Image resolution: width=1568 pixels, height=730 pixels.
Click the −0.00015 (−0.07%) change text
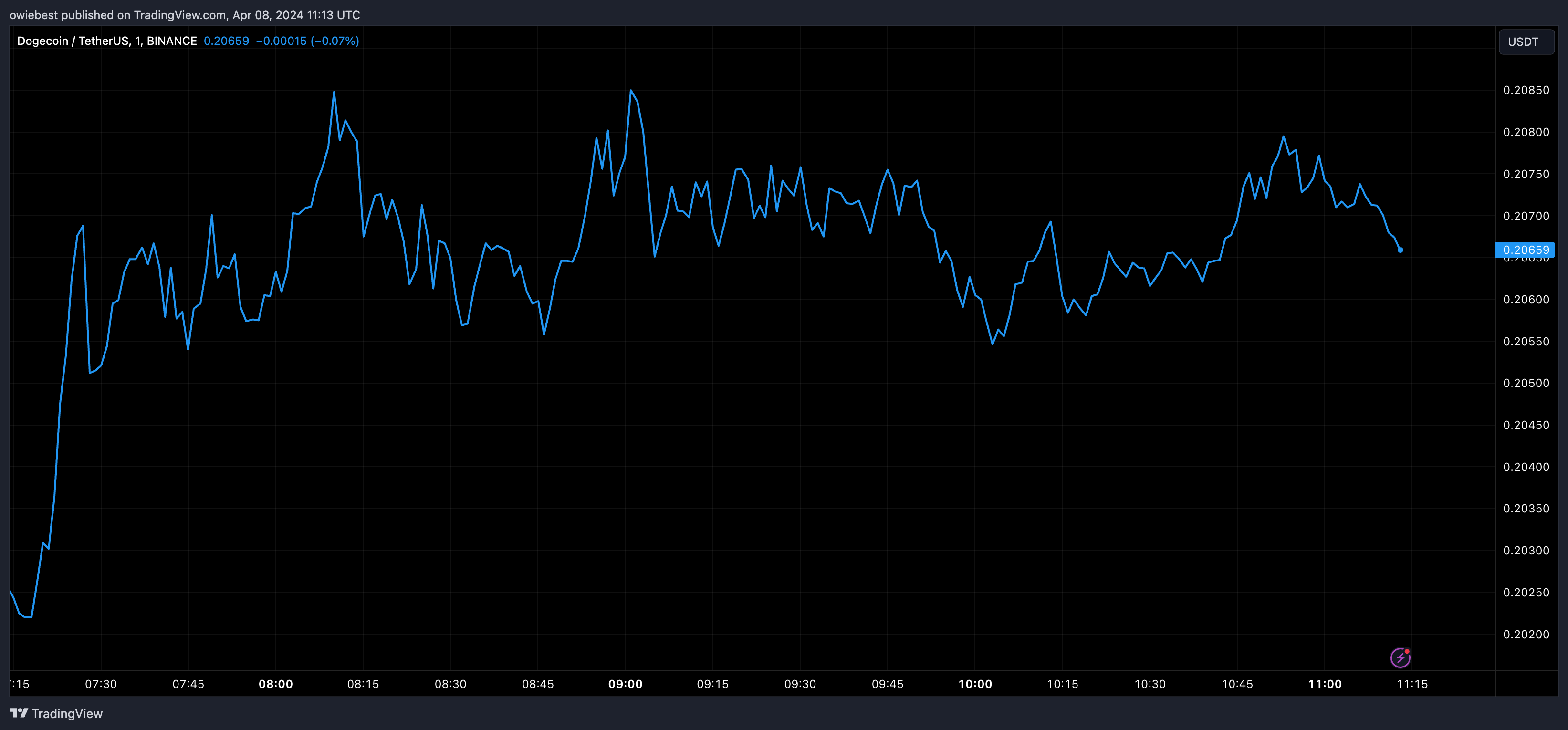tap(307, 41)
